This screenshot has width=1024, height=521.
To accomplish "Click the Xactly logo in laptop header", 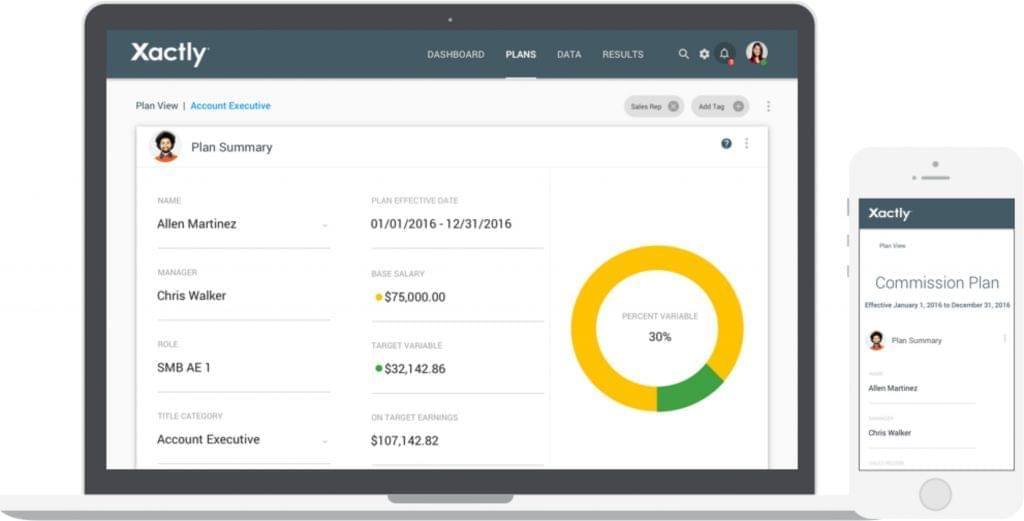I will coord(169,54).
